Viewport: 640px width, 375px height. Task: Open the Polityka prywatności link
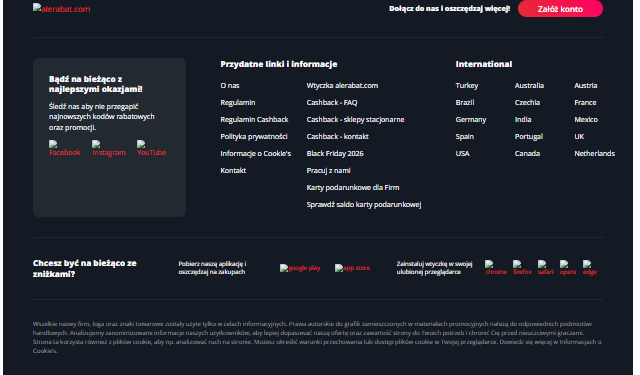254,137
